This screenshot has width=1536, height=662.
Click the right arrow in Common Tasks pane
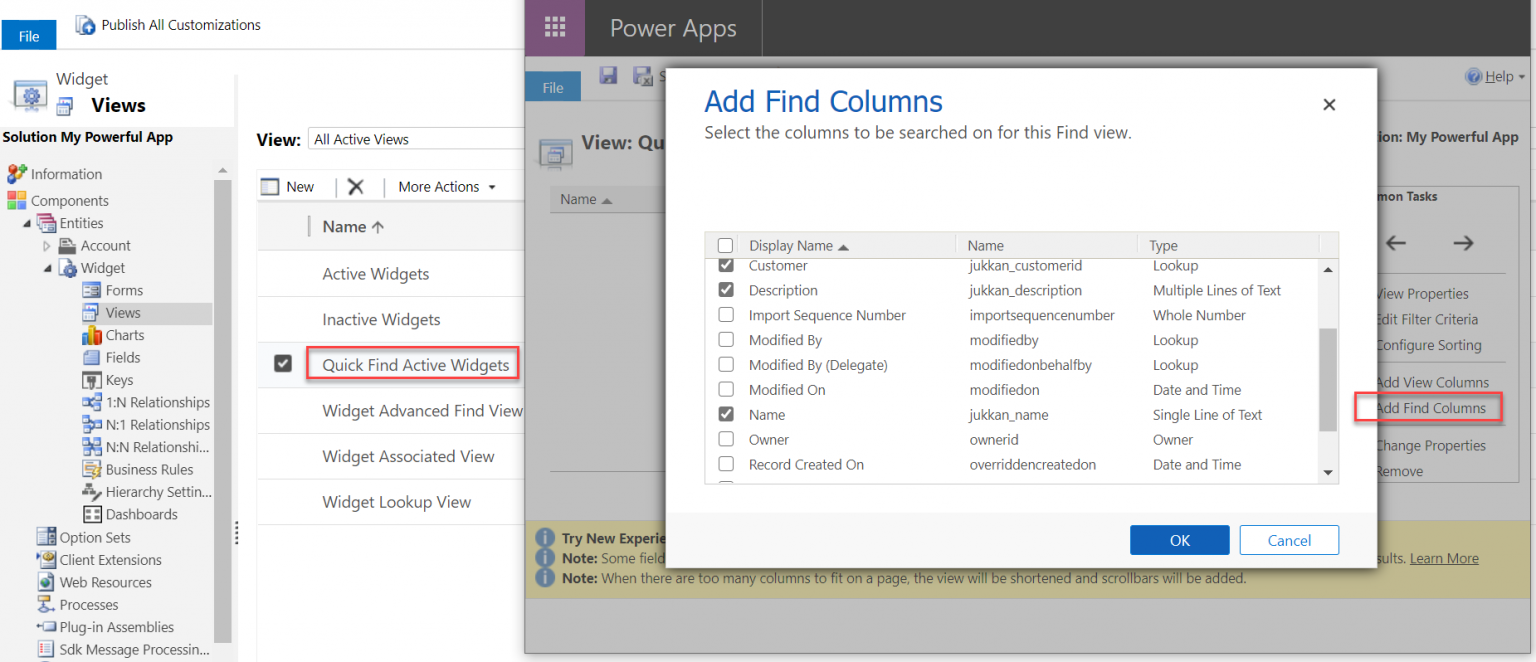tap(1463, 243)
